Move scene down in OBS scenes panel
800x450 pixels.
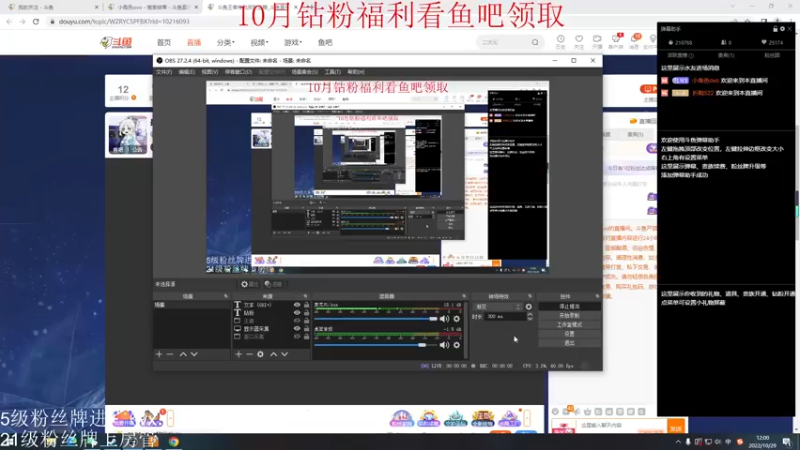(194, 354)
